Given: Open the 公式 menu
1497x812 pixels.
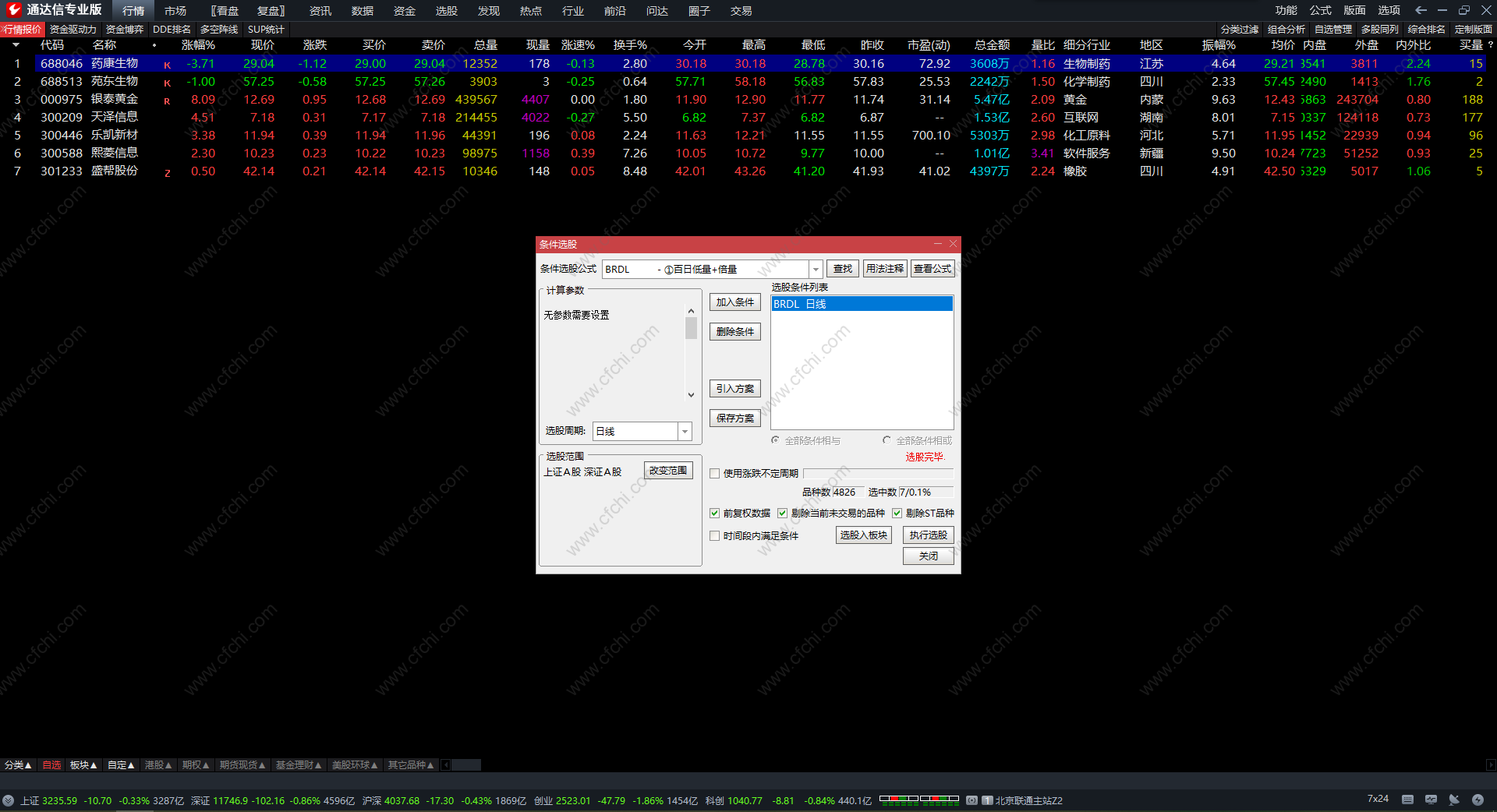Looking at the screenshot, I should [x=1320, y=10].
